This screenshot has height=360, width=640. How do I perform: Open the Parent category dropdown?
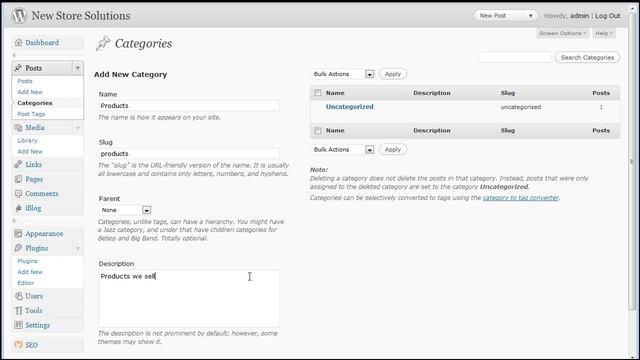click(x=125, y=210)
